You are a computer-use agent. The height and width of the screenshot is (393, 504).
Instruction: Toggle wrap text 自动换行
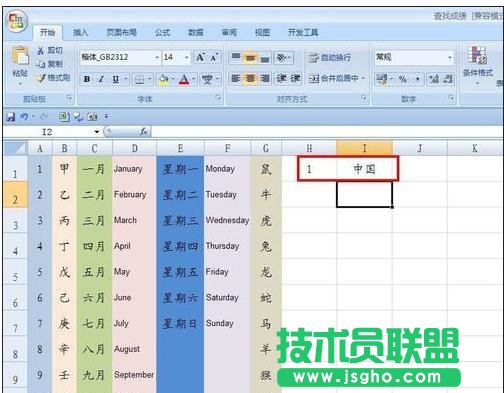click(330, 58)
